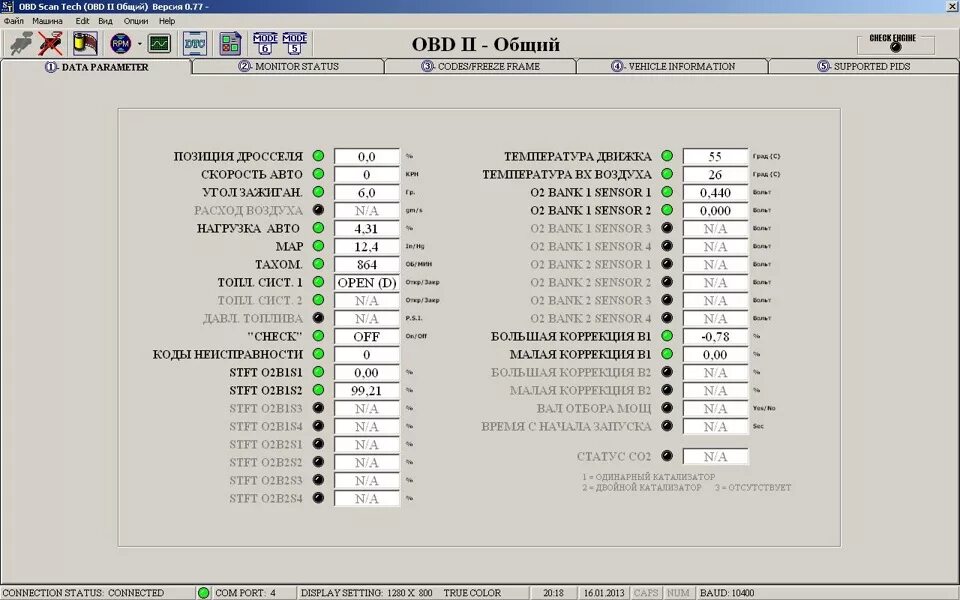Toggle the СКОРОСТЬ АВТО green indicator

click(x=318, y=174)
